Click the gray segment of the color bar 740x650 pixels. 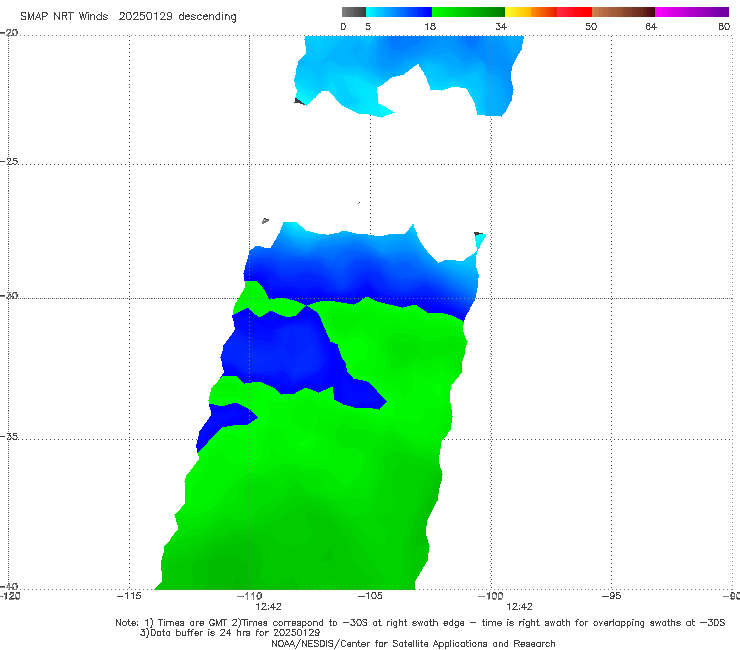click(x=354, y=12)
